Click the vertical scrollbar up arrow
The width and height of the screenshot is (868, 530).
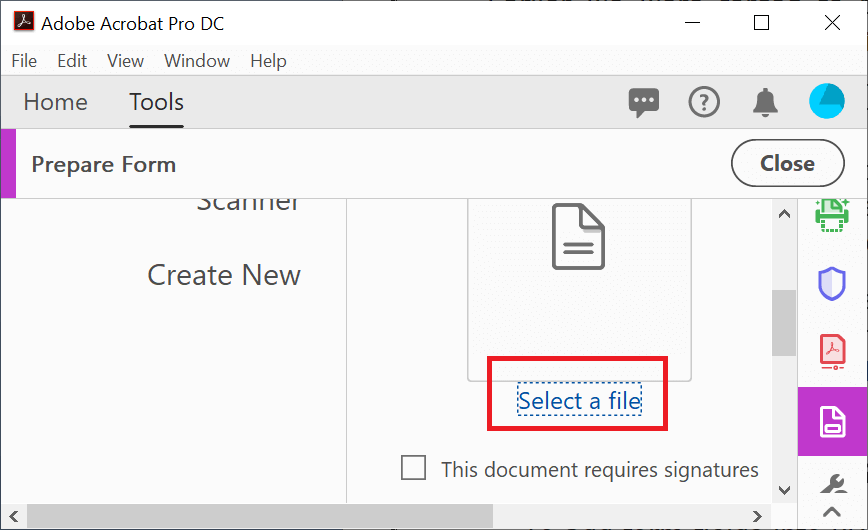coord(784,214)
